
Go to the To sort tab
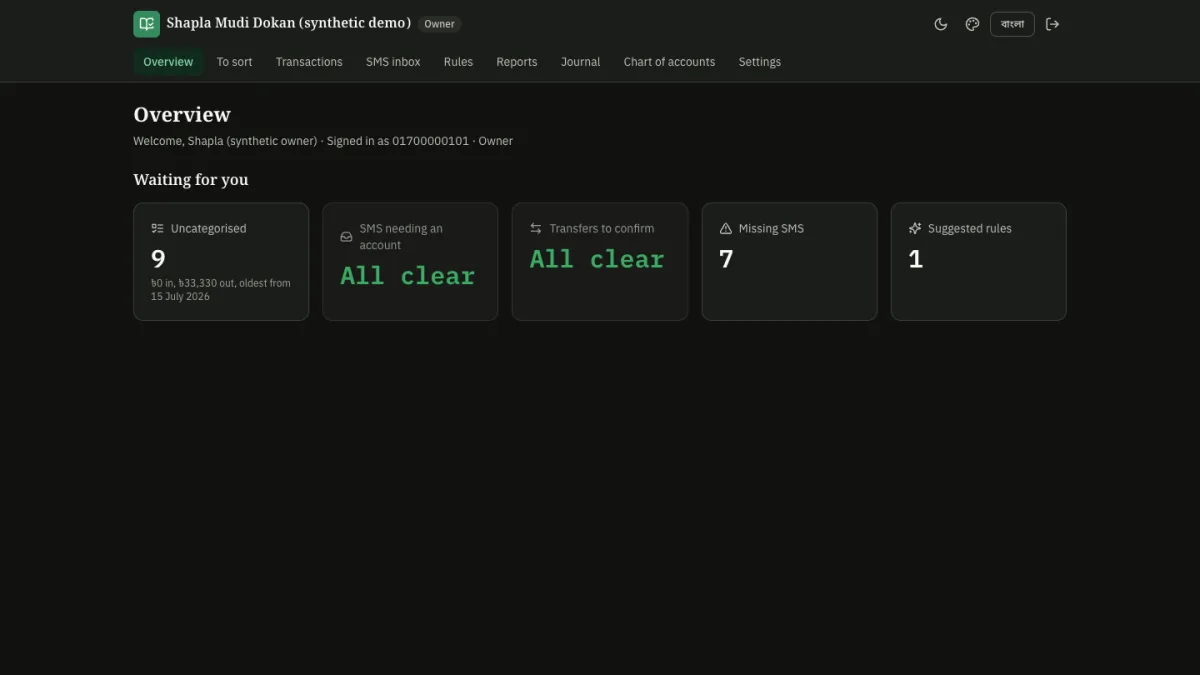click(x=234, y=62)
